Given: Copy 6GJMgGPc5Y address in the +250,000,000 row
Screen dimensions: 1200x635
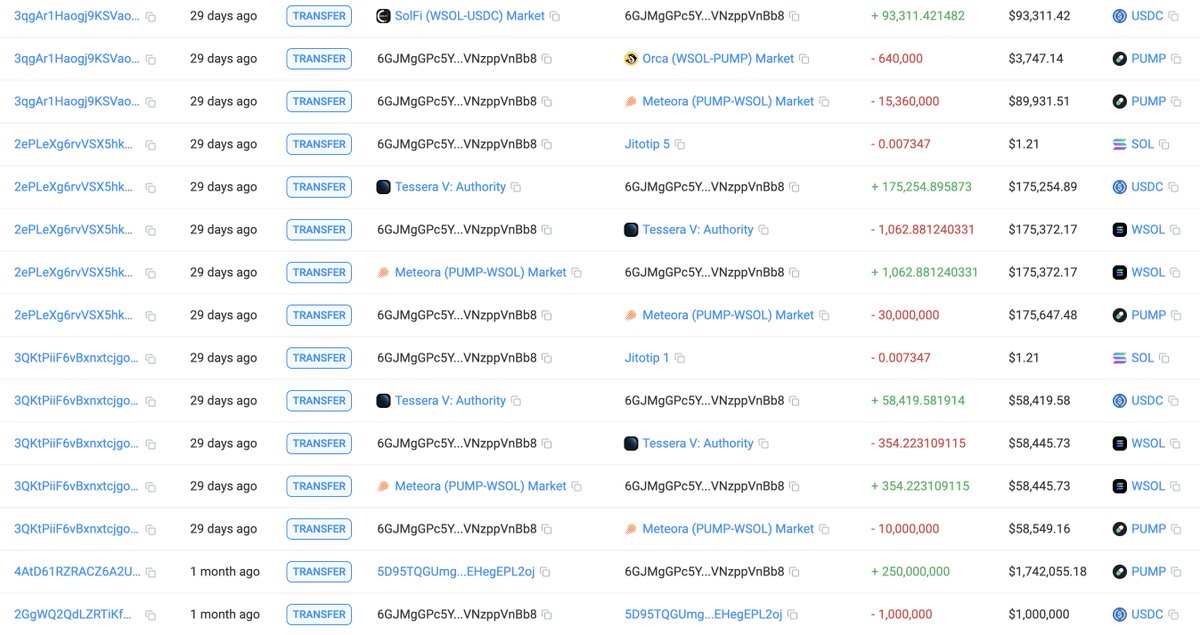Looking at the screenshot, I should point(794,572).
